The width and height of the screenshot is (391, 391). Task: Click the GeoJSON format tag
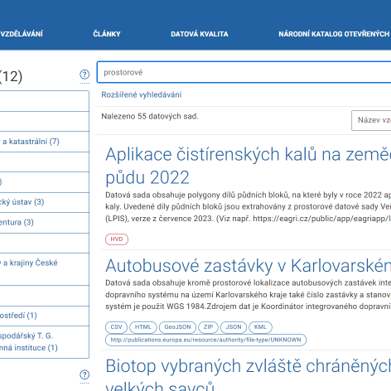(178, 327)
